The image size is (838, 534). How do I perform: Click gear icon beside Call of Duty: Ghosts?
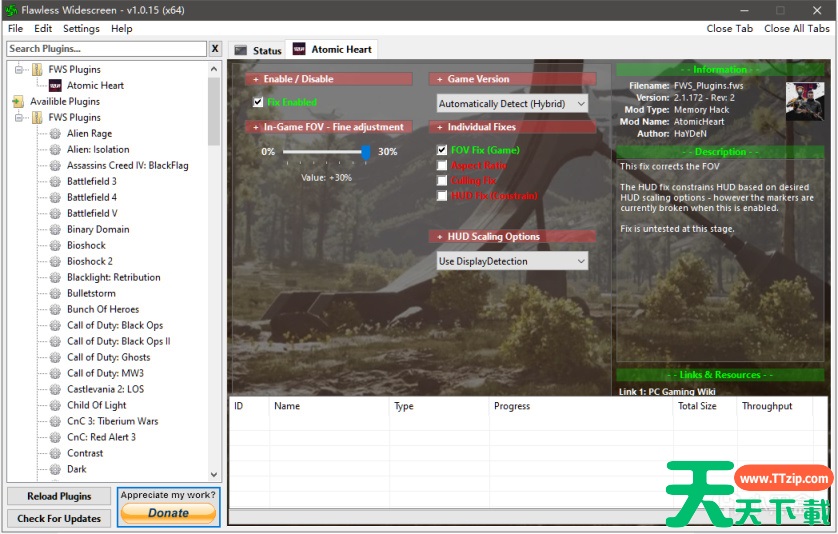55,358
